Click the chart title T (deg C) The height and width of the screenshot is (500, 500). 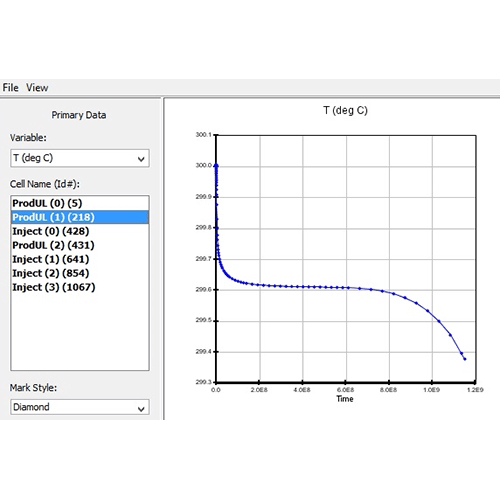click(345, 110)
